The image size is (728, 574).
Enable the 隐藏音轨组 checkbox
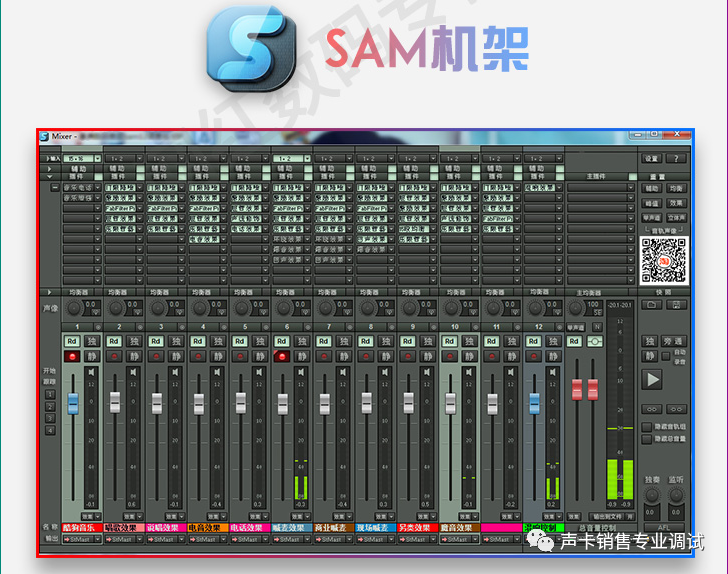[646, 426]
